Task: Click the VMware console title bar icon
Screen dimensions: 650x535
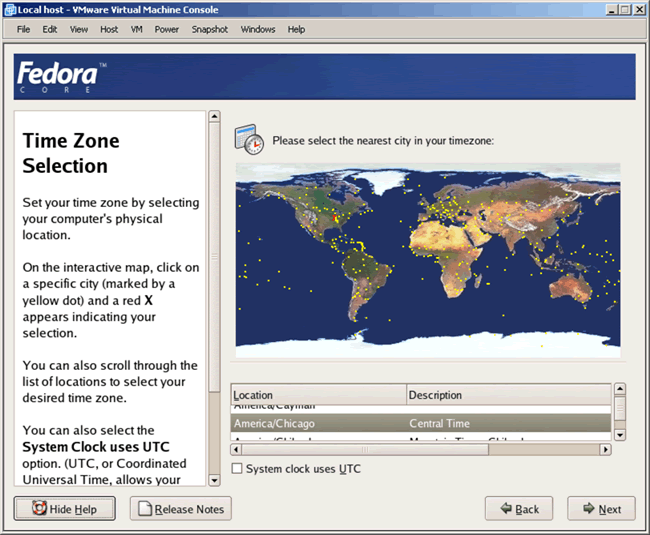Action: coord(9,9)
